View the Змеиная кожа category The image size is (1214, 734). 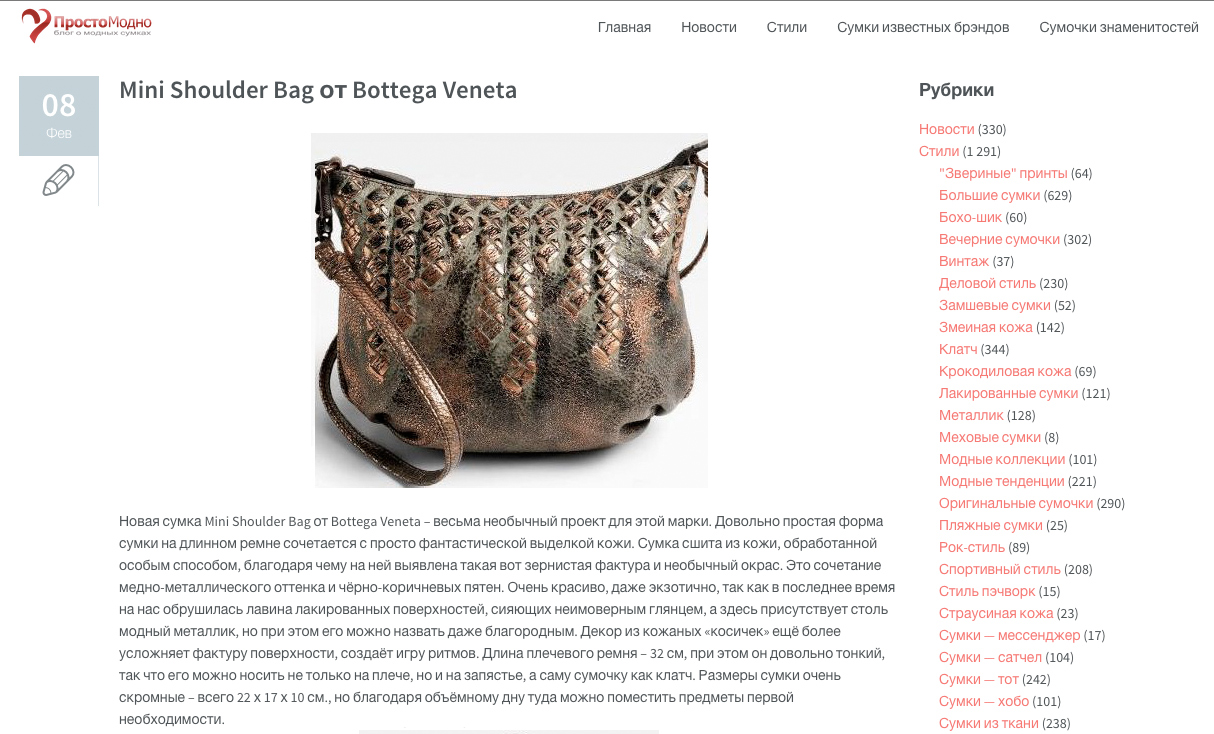986,327
